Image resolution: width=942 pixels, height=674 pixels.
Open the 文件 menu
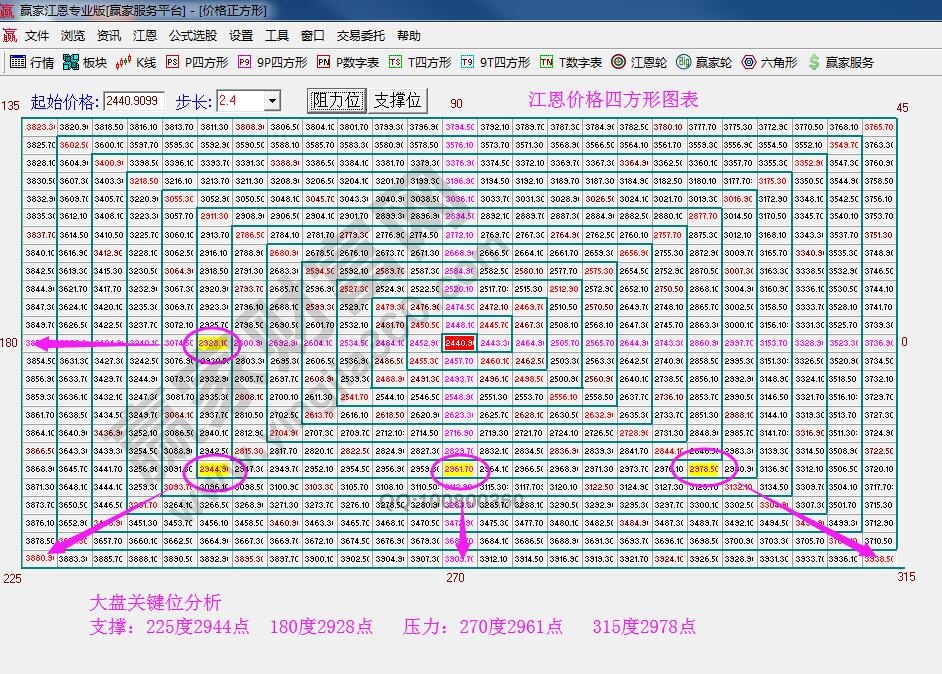36,34
